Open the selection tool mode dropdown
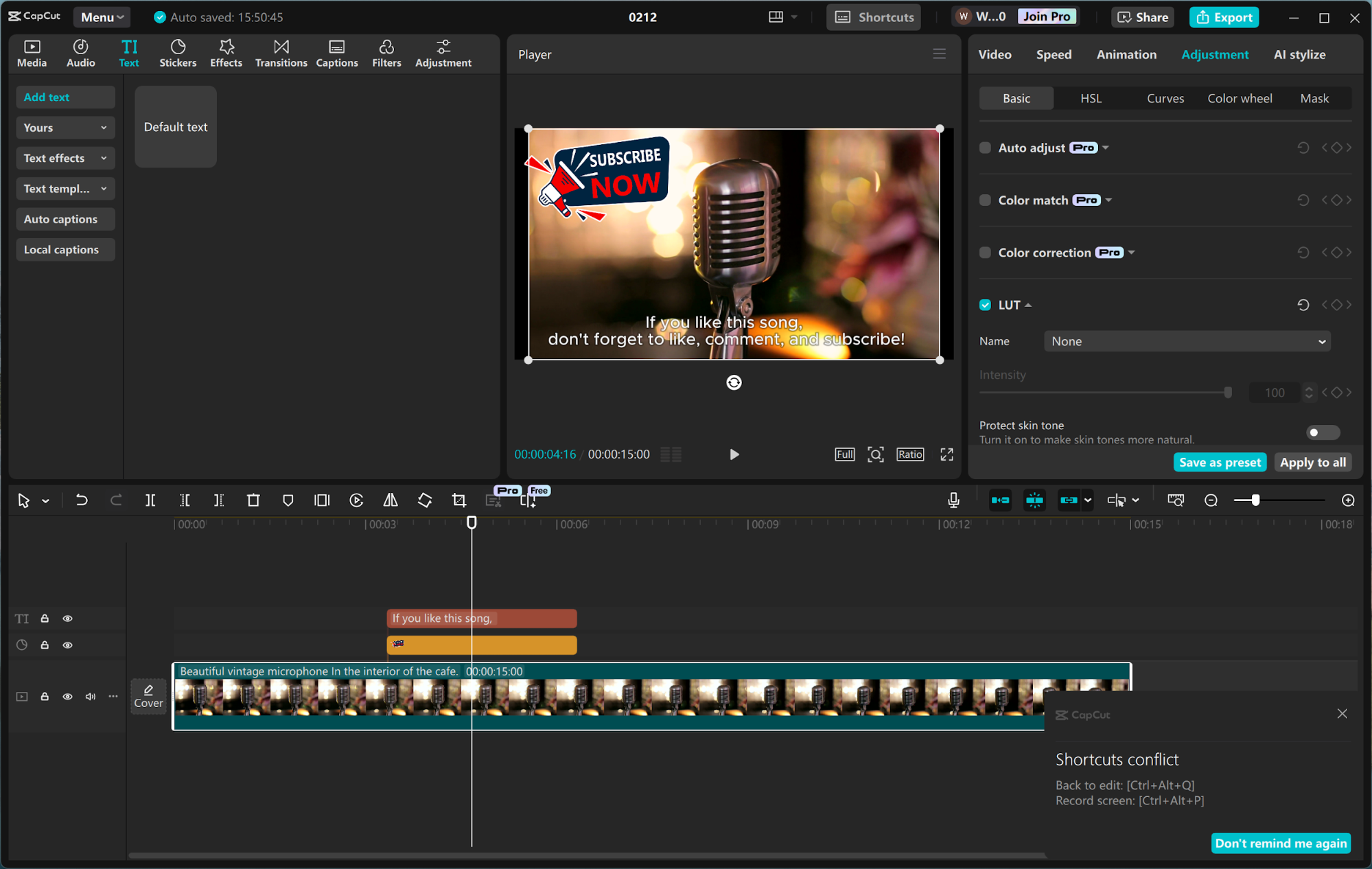This screenshot has width=1372, height=869. point(45,501)
